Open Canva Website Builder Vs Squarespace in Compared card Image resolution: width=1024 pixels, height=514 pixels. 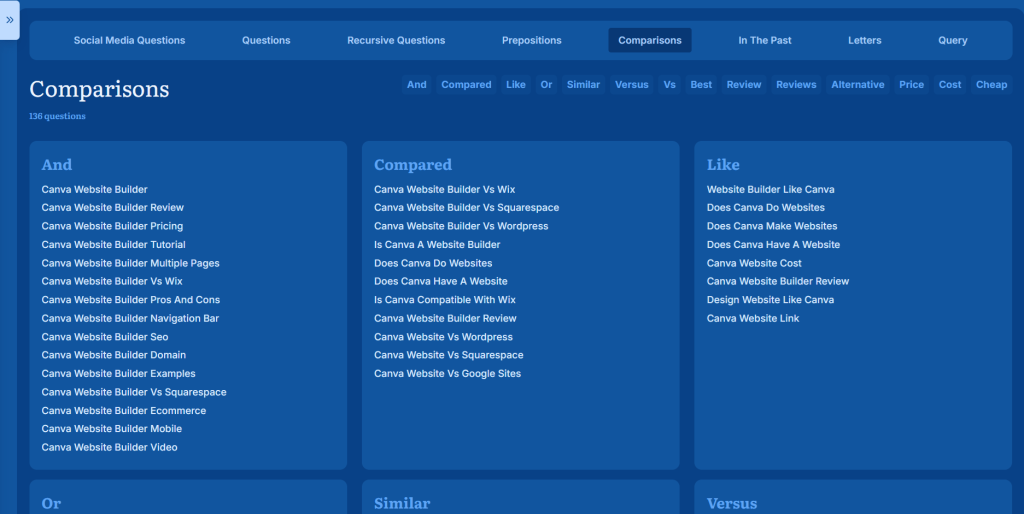[466, 208]
